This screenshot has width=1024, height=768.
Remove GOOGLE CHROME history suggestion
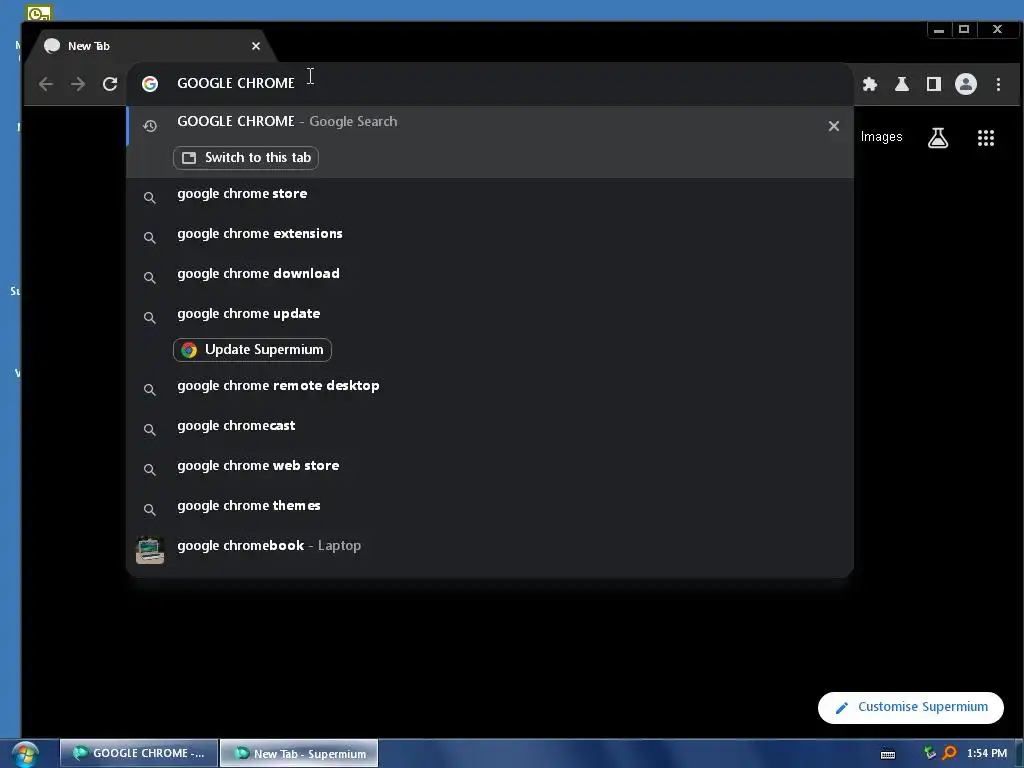(x=833, y=126)
